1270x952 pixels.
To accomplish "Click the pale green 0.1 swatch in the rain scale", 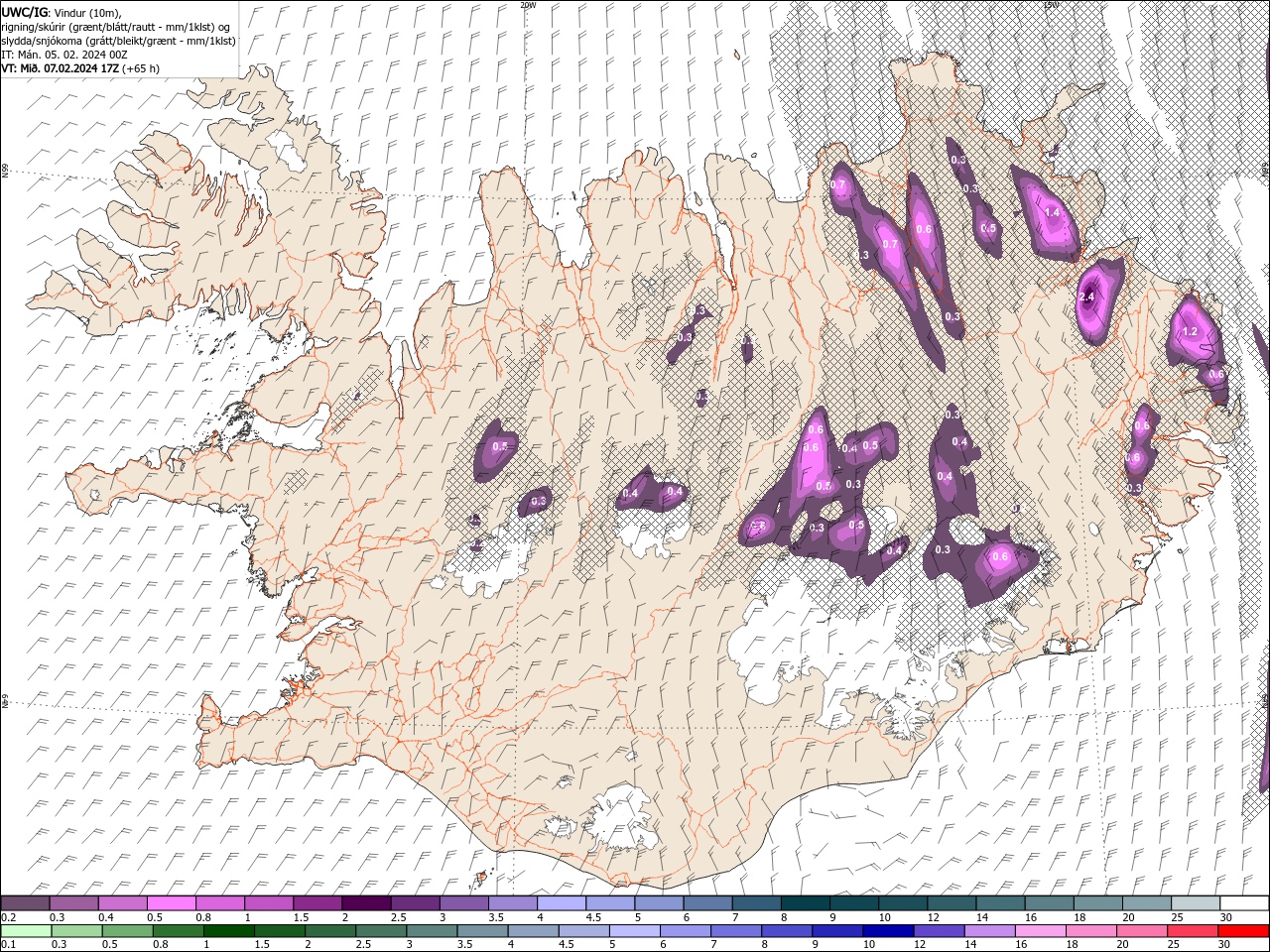I will point(27,931).
